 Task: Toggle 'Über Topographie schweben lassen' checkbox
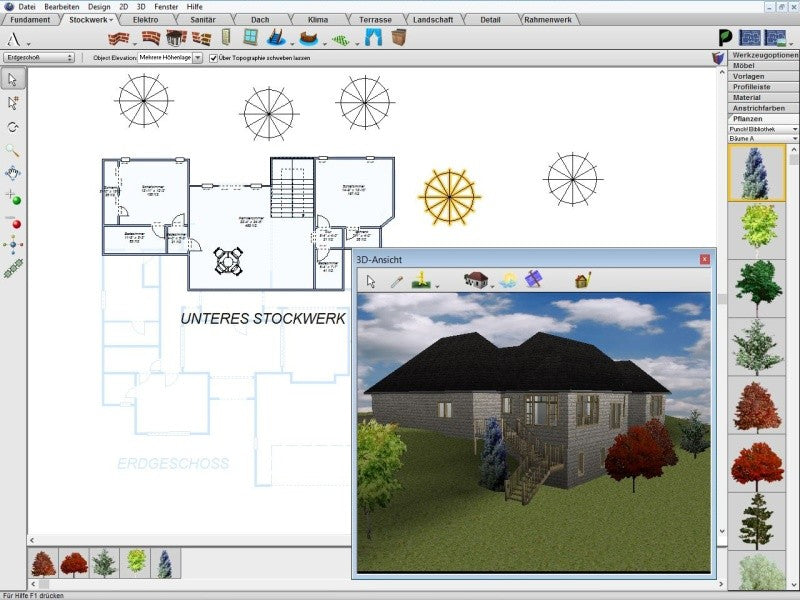click(213, 58)
